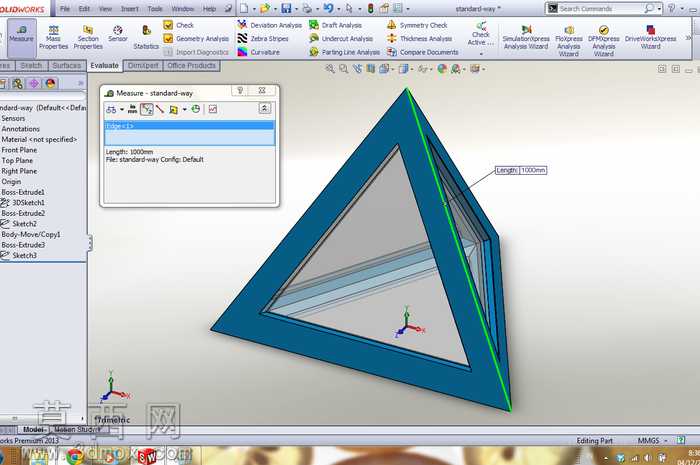Select the Measure tool in the ribbon
The width and height of the screenshot is (700, 465).
point(21,37)
